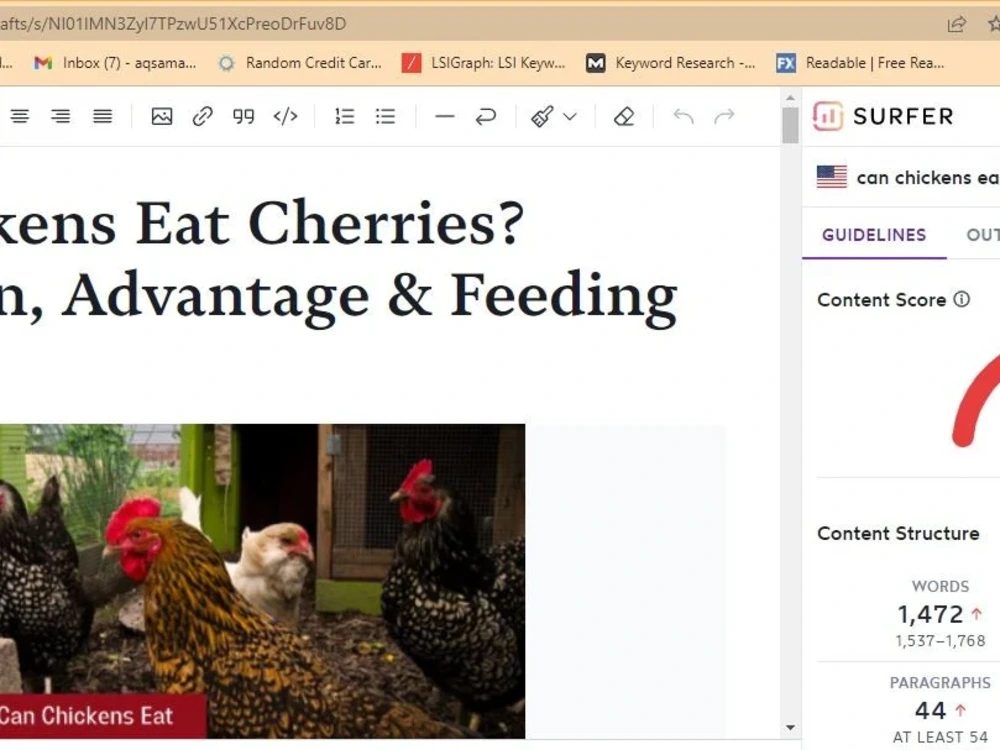1000x750 pixels.
Task: Share the page via address bar icon
Action: (956, 24)
